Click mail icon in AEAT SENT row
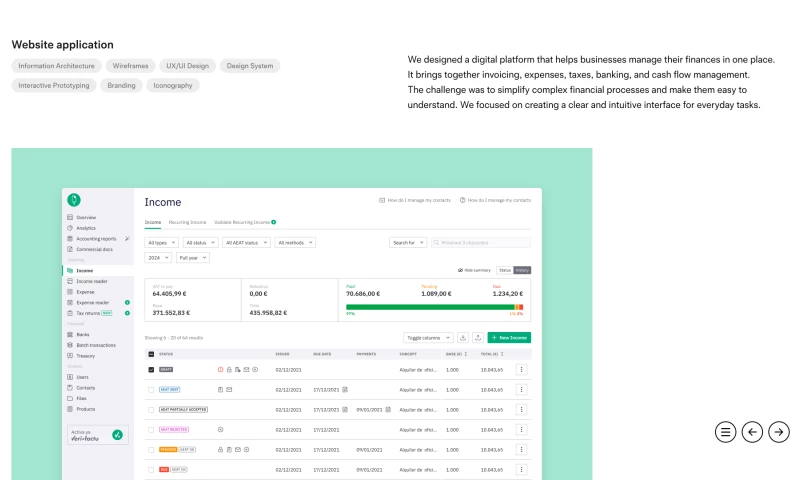This screenshot has width=800, height=480. coord(229,390)
